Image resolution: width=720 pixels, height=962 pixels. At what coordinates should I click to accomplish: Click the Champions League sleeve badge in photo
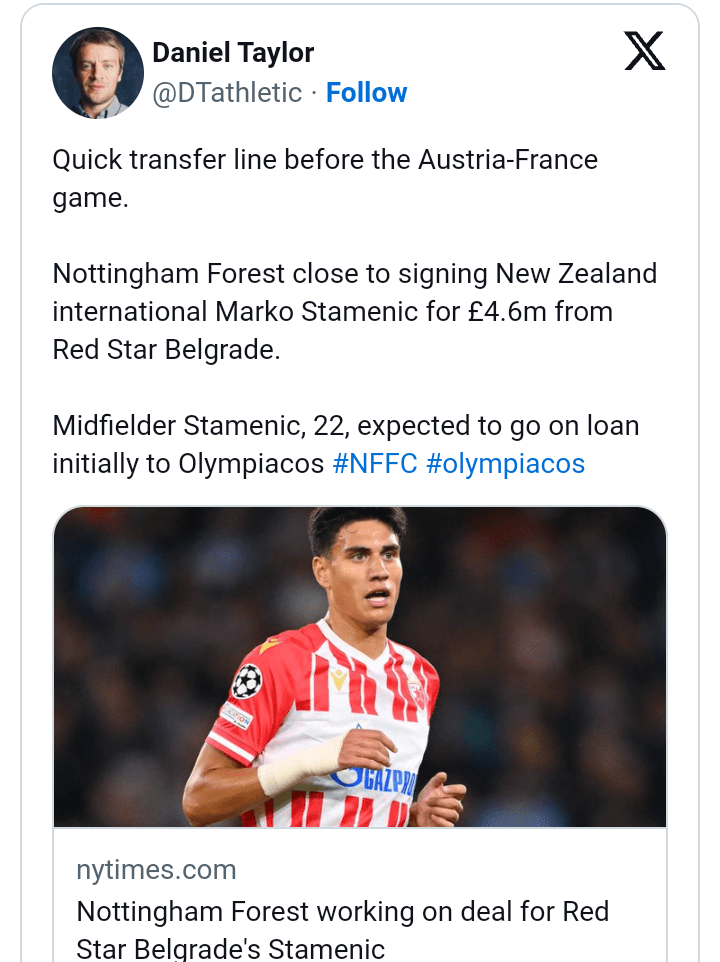(246, 681)
